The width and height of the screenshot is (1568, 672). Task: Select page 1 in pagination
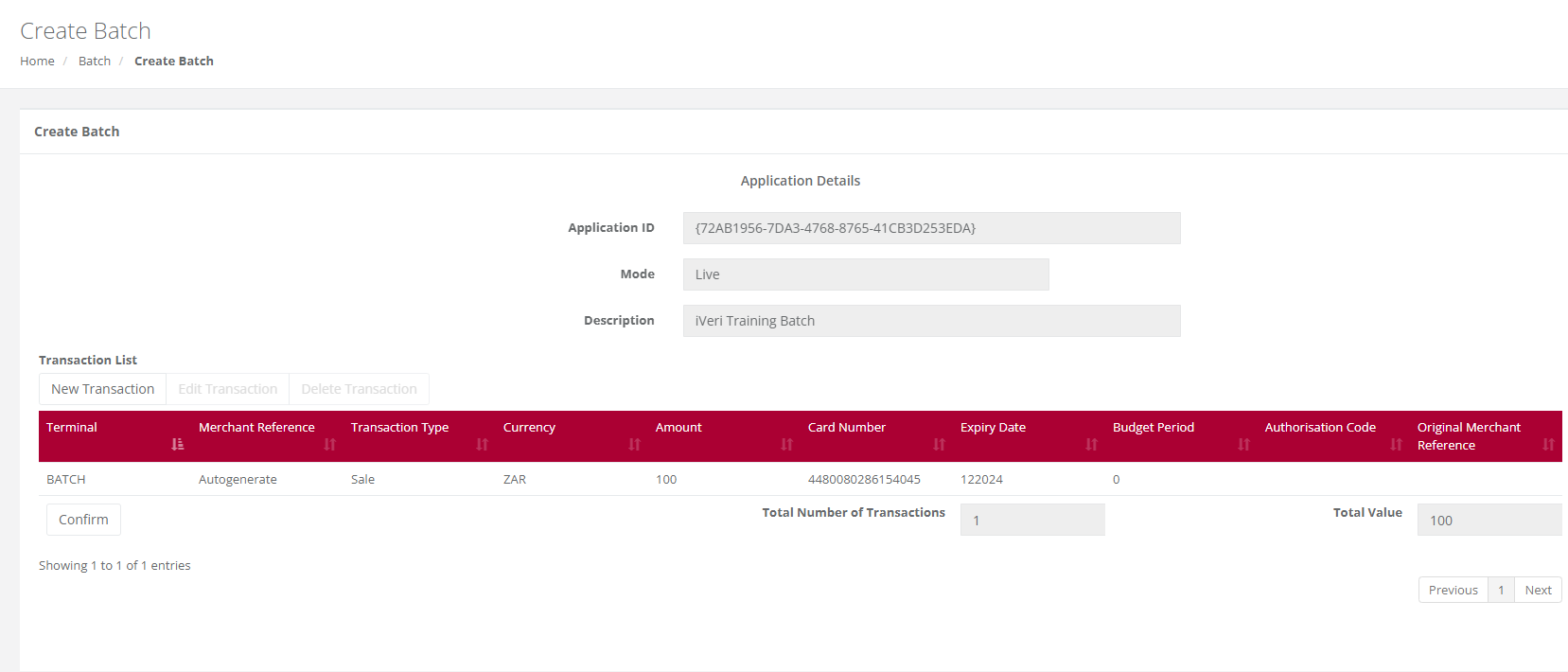click(1501, 590)
